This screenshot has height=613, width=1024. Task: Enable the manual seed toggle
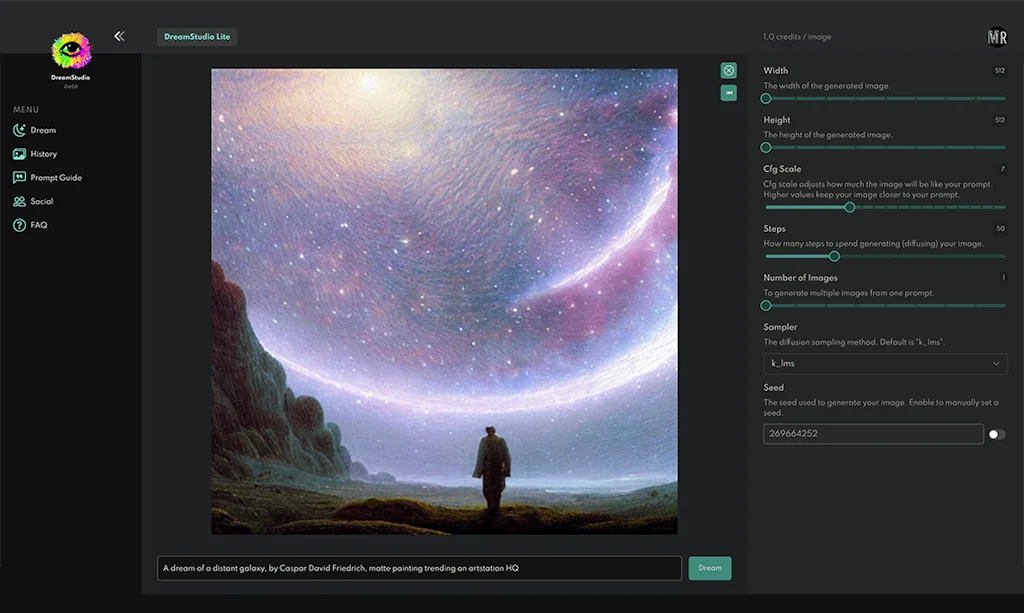(x=997, y=434)
